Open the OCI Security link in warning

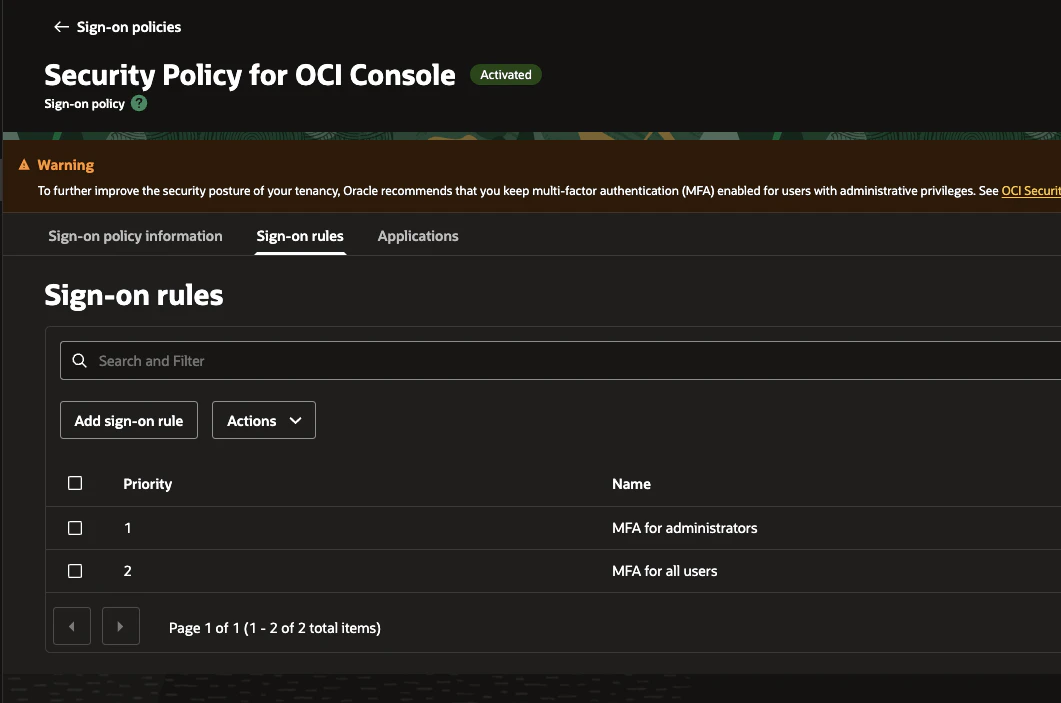click(1031, 191)
